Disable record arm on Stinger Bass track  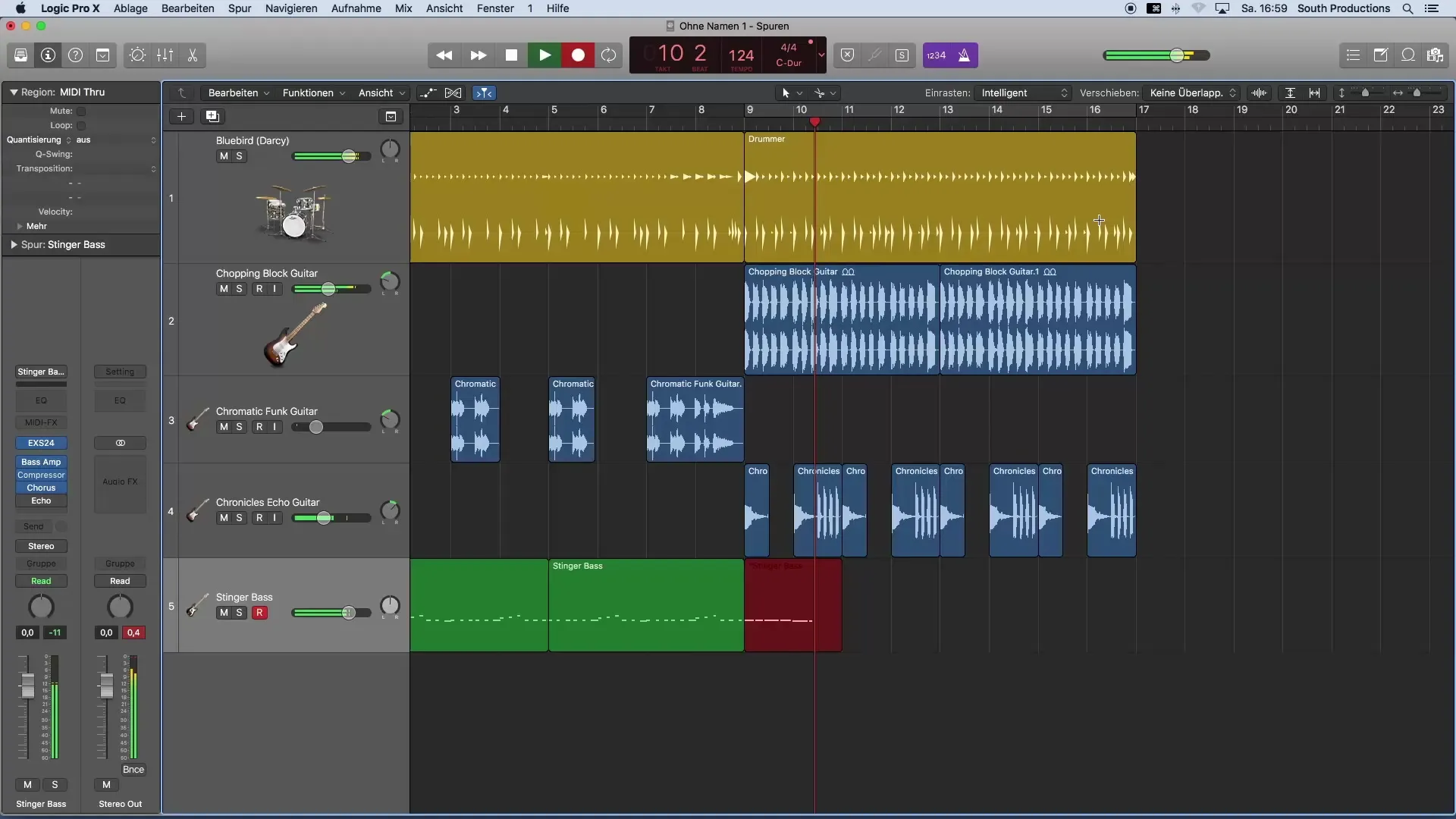[259, 613]
